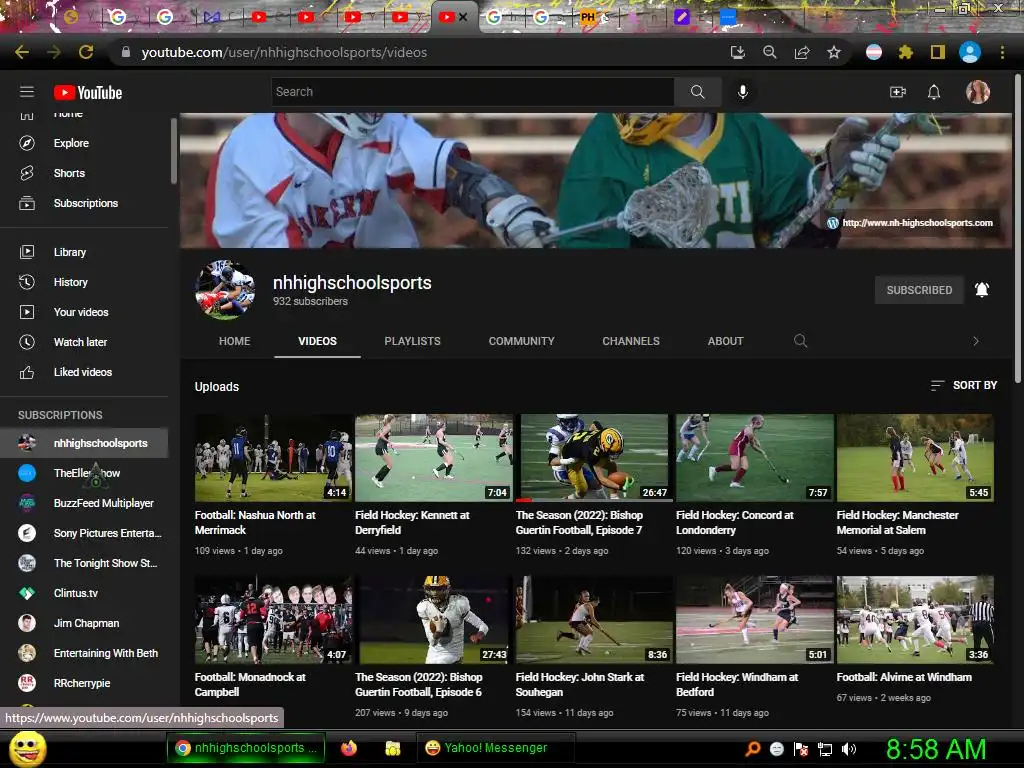
Task: Click the search magnifier button
Action: (x=697, y=92)
